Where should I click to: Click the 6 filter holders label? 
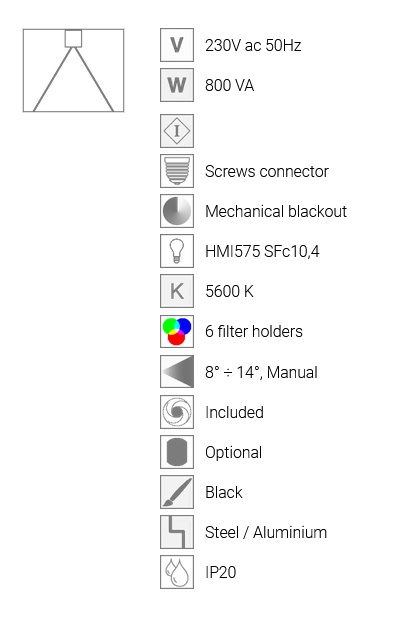tap(254, 331)
